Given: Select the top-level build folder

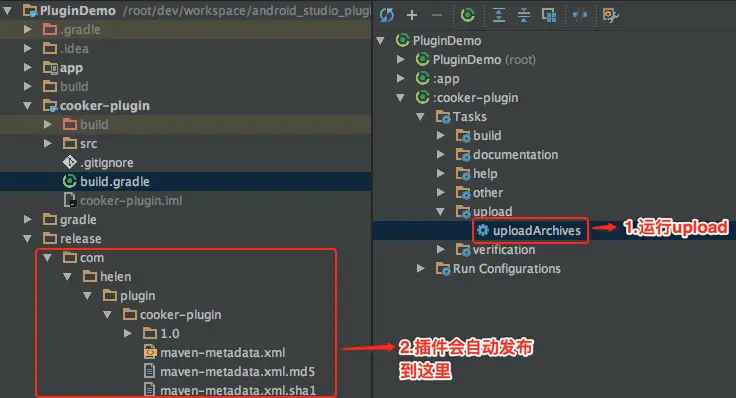Looking at the screenshot, I should (x=74, y=86).
